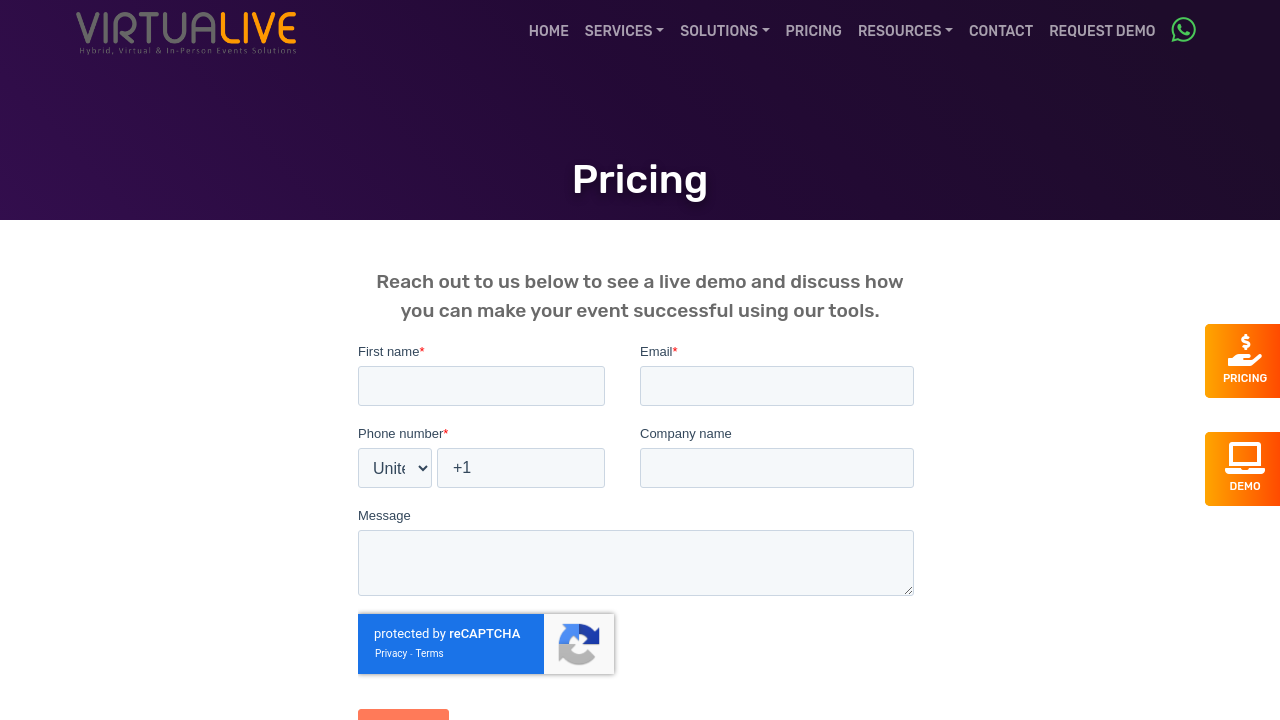Click inside the Message text area

[635, 563]
